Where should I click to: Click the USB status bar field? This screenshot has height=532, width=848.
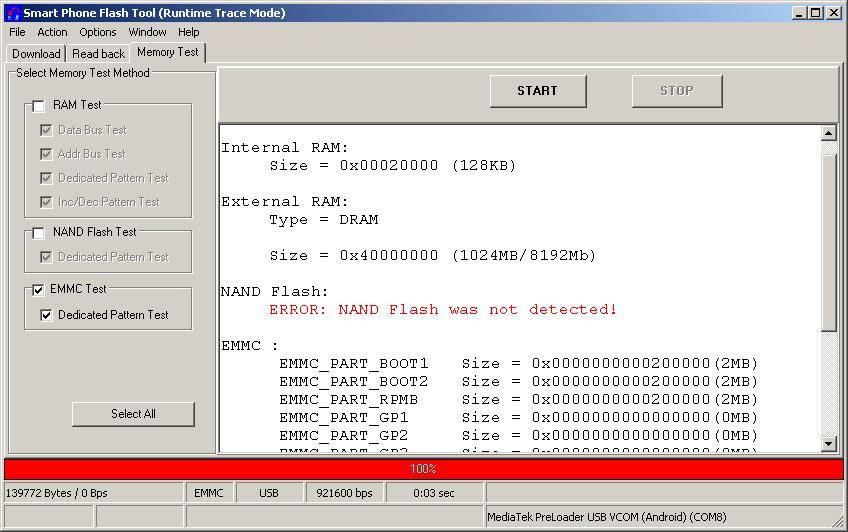pos(269,493)
